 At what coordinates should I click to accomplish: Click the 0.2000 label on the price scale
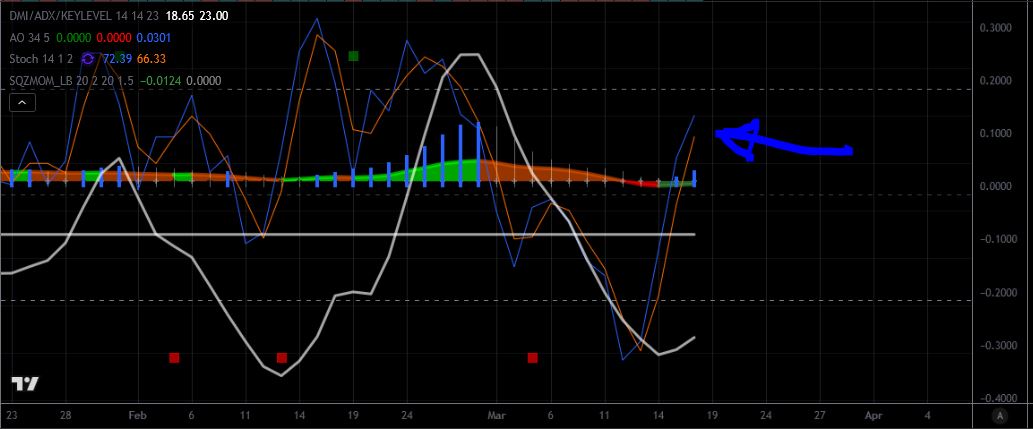(995, 80)
